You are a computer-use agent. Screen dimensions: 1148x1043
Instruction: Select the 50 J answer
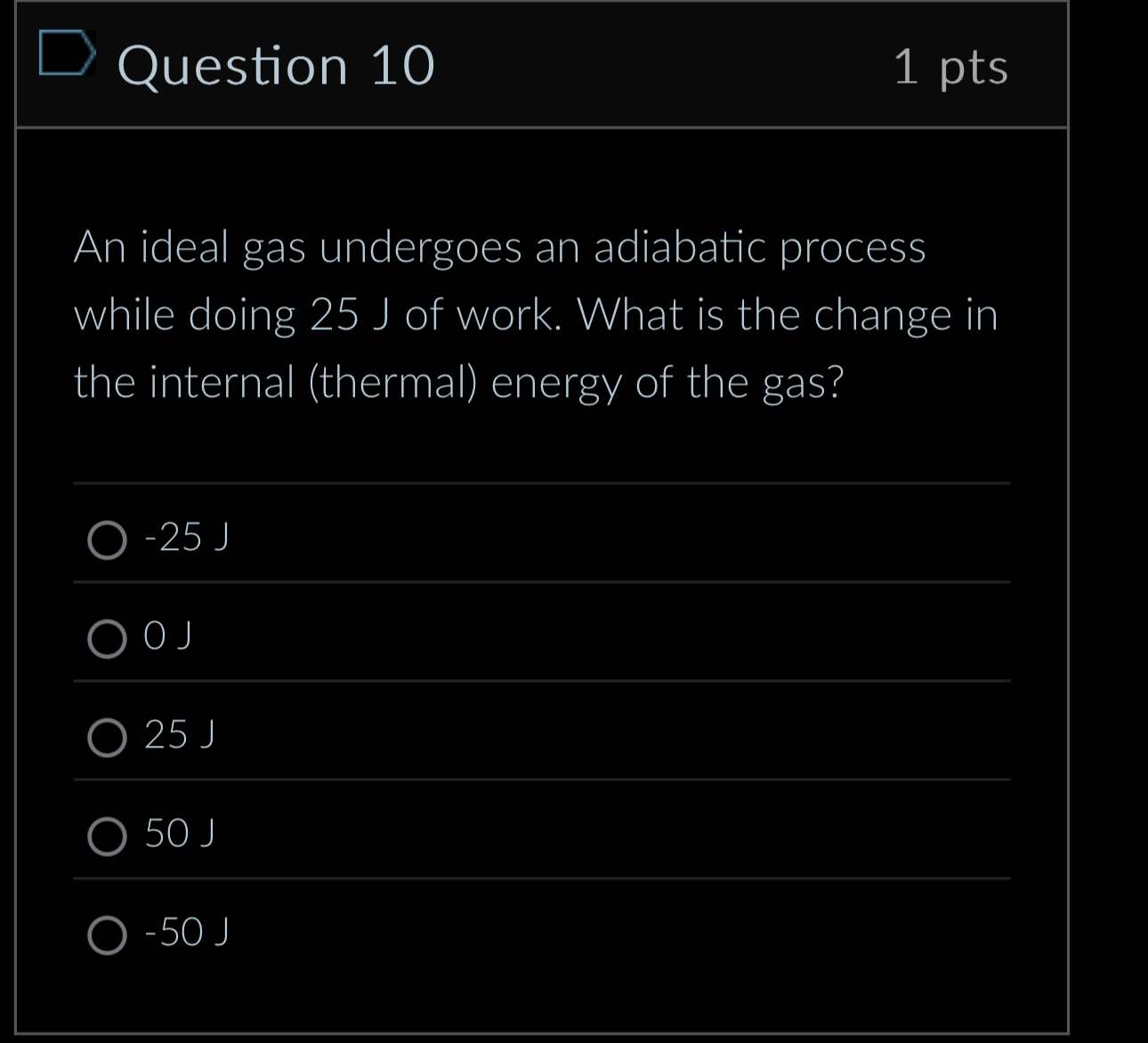[107, 836]
